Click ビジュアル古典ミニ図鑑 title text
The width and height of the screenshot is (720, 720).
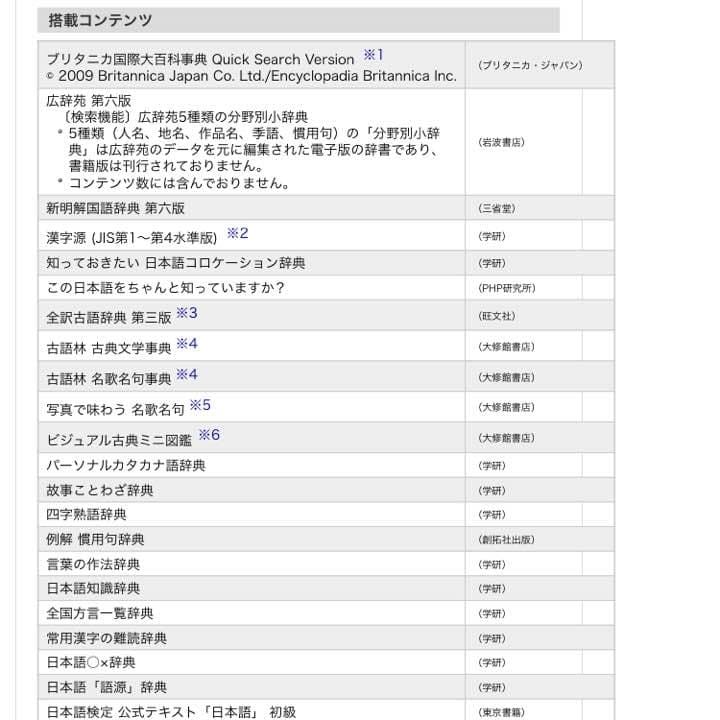(119, 440)
